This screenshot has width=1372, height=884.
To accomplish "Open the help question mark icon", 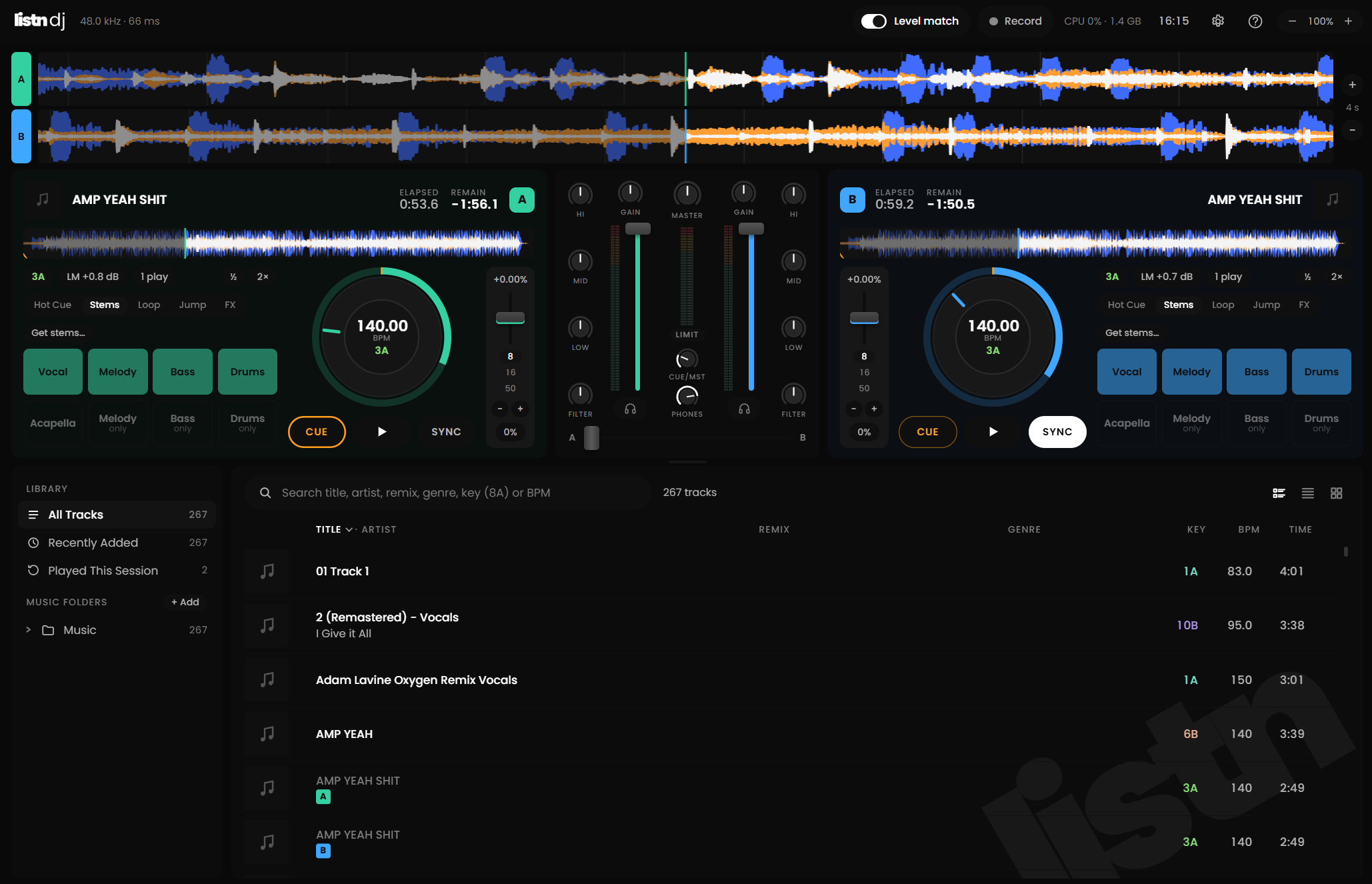I will [x=1255, y=21].
